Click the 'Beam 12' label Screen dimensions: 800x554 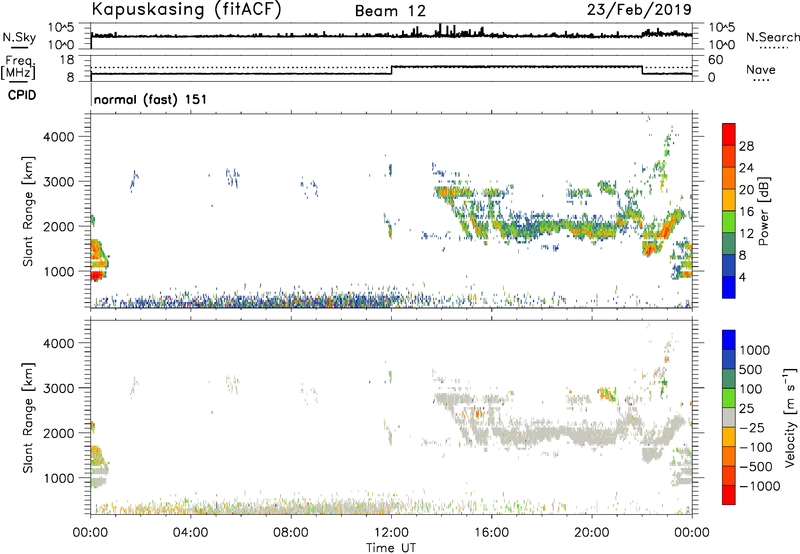click(390, 11)
